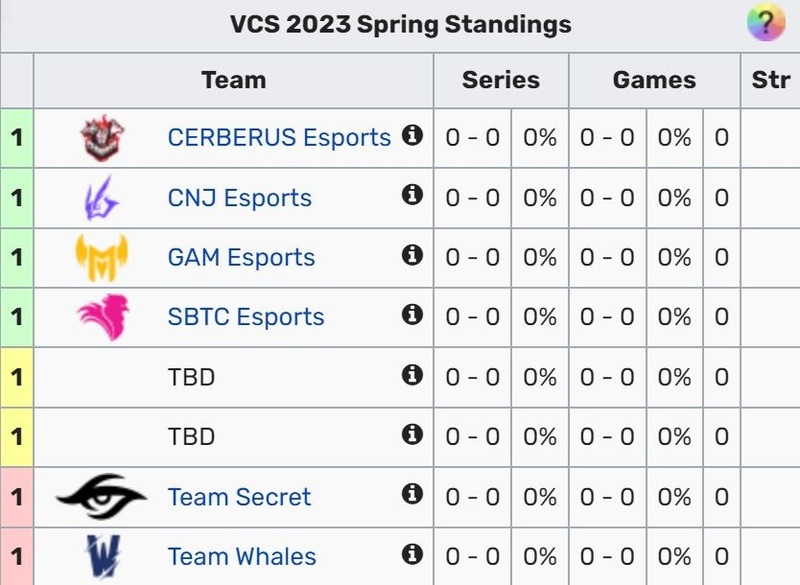Click the SBTC Esports pink logo

(x=102, y=317)
